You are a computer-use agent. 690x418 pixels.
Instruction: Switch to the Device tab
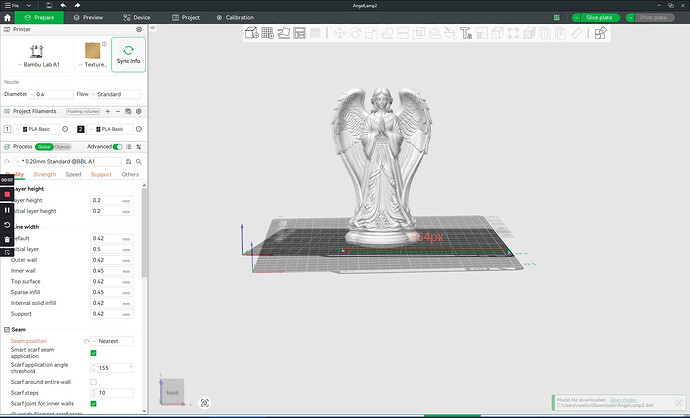pyautogui.click(x=137, y=18)
